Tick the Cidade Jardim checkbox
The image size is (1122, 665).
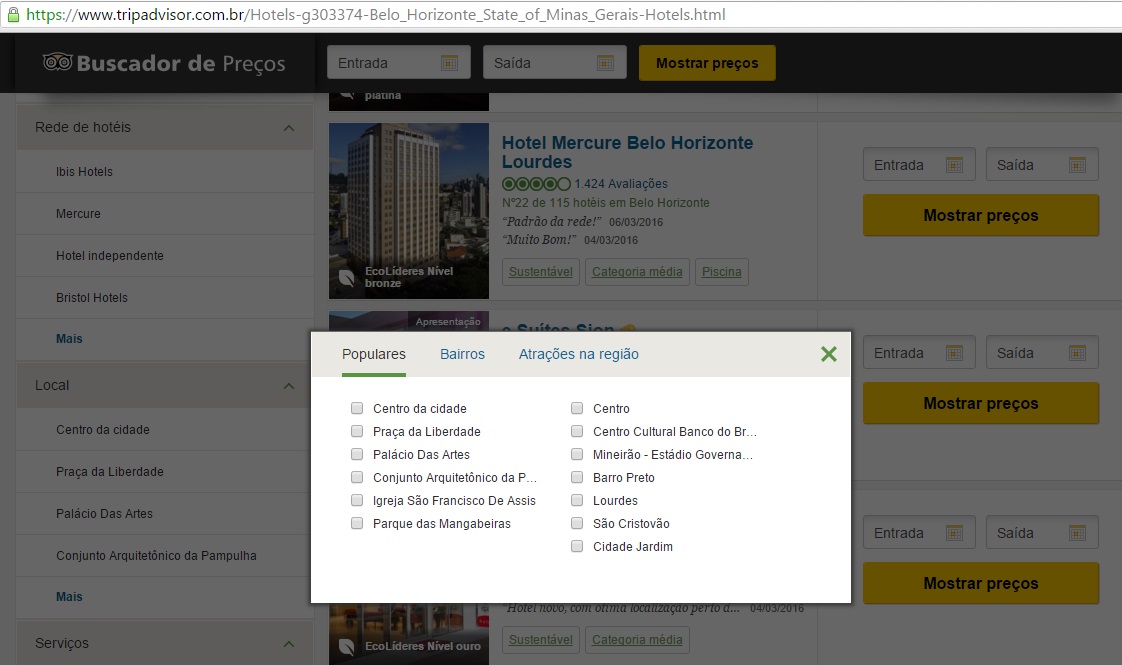tap(577, 546)
